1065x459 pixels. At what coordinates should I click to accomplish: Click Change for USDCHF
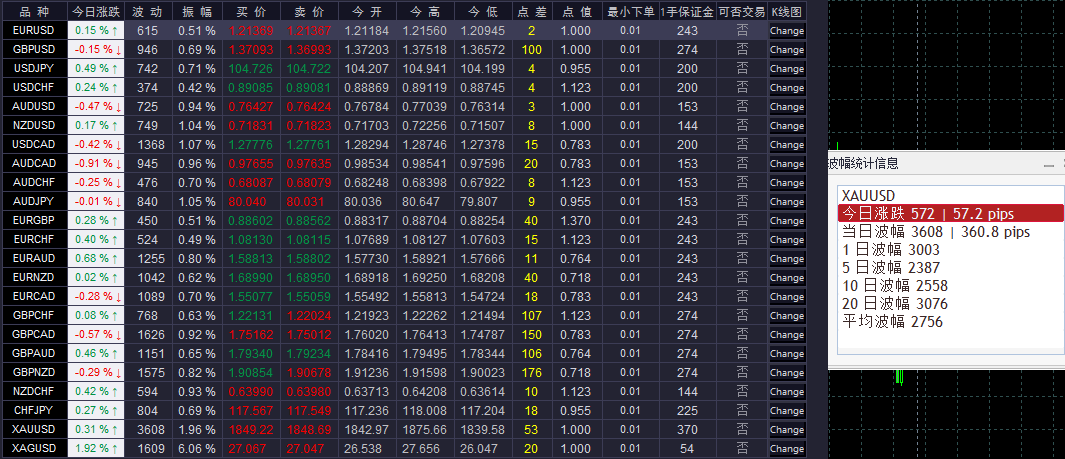(787, 88)
